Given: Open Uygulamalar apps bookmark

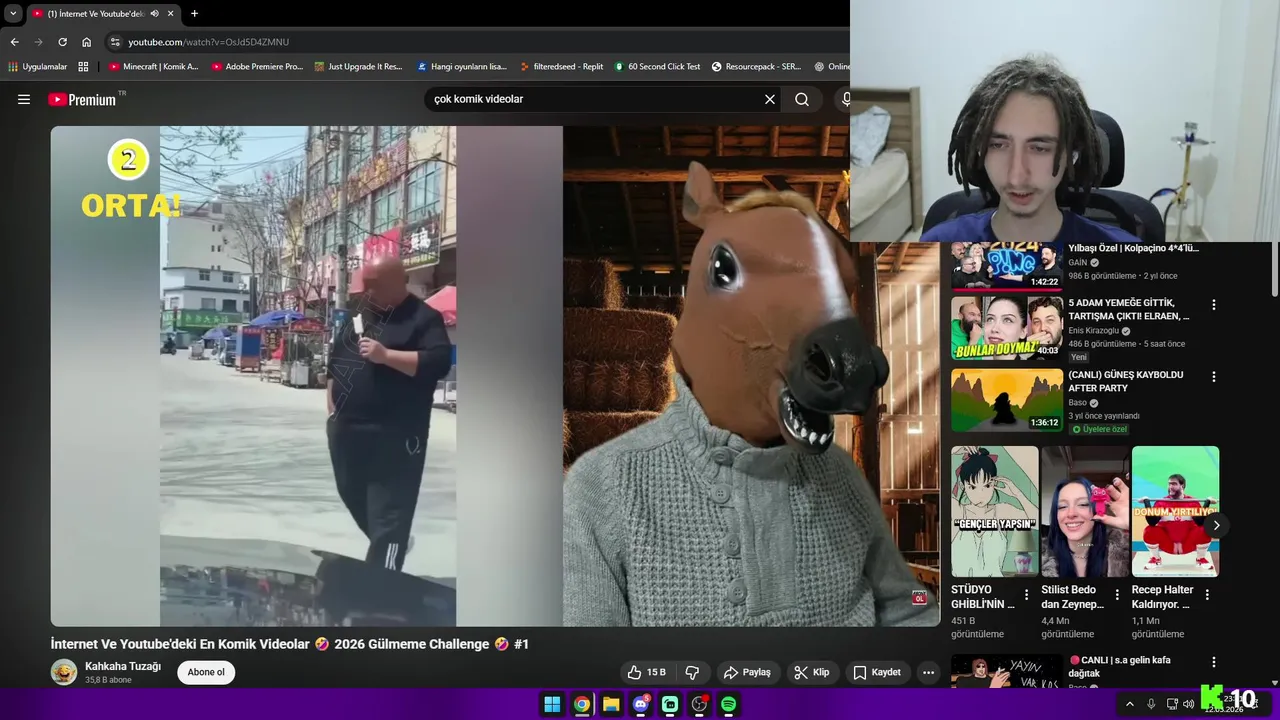Looking at the screenshot, I should 37,67.
